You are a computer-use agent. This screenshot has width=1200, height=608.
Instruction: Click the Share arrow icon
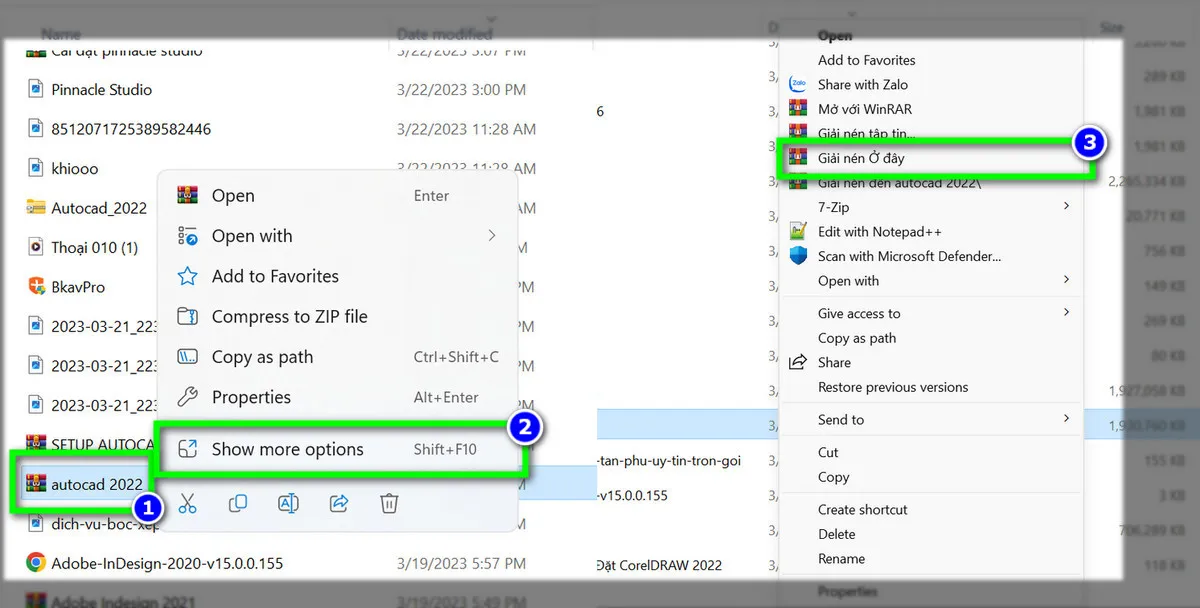[x=338, y=503]
